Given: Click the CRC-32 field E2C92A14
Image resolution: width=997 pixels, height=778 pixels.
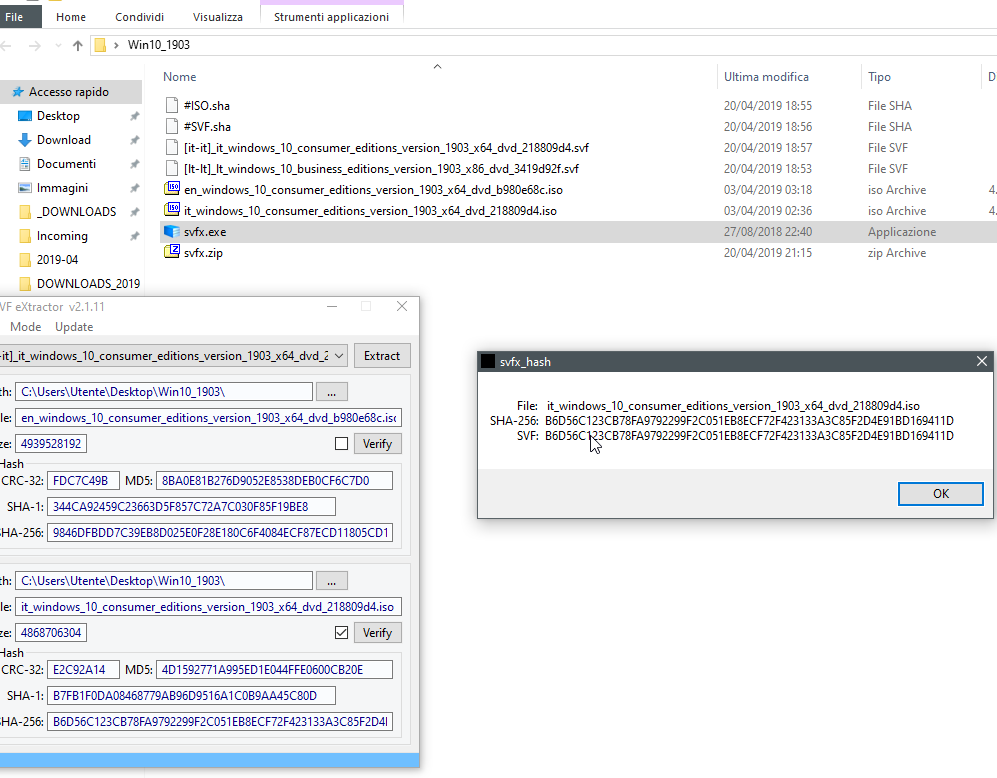Looking at the screenshot, I should coord(83,669).
